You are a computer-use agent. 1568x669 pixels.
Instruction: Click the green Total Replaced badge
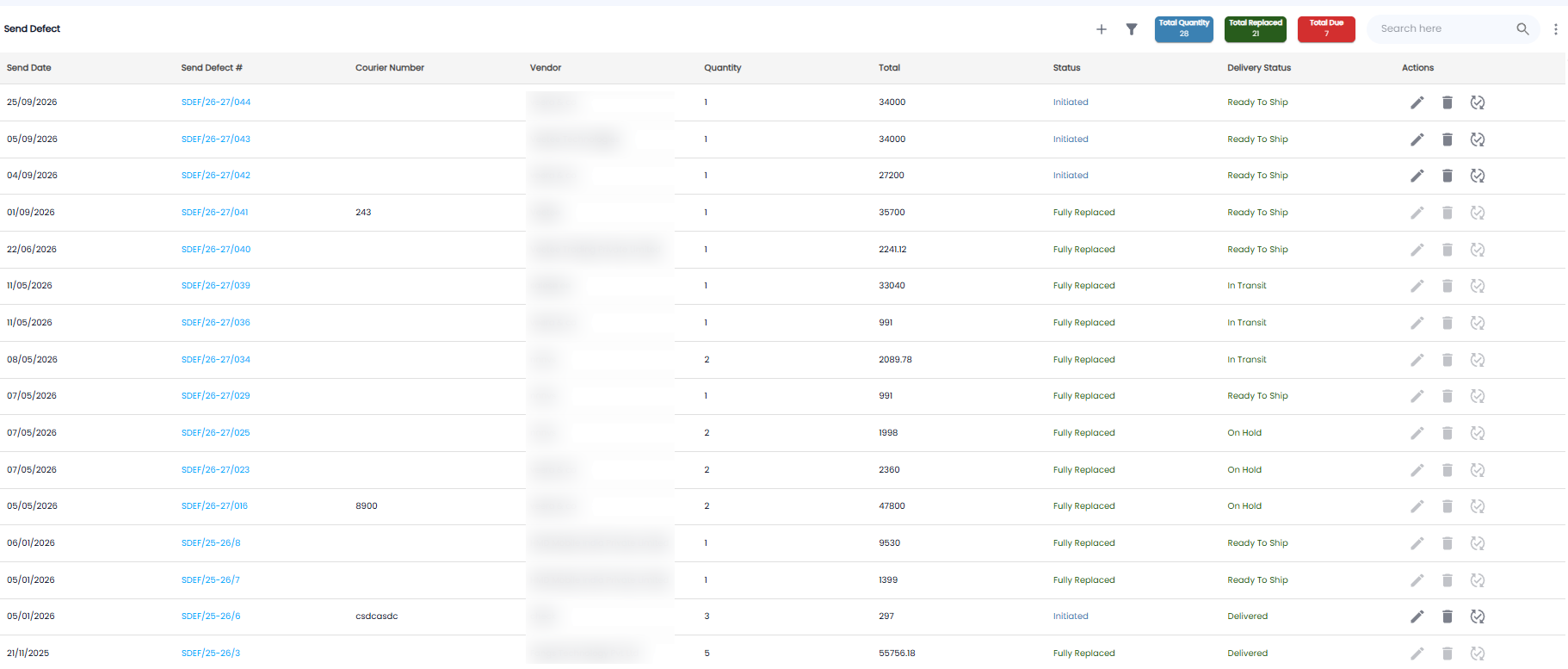click(x=1256, y=29)
